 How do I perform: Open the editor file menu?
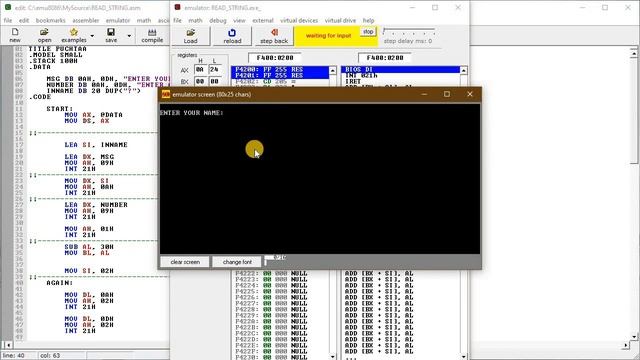pyautogui.click(x=8, y=20)
